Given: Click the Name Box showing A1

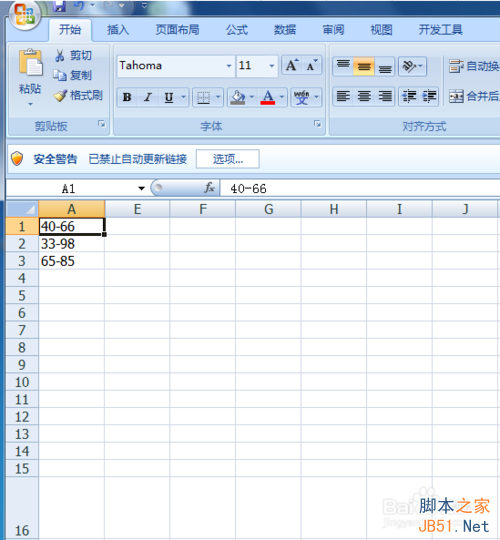Looking at the screenshot, I should (69, 188).
